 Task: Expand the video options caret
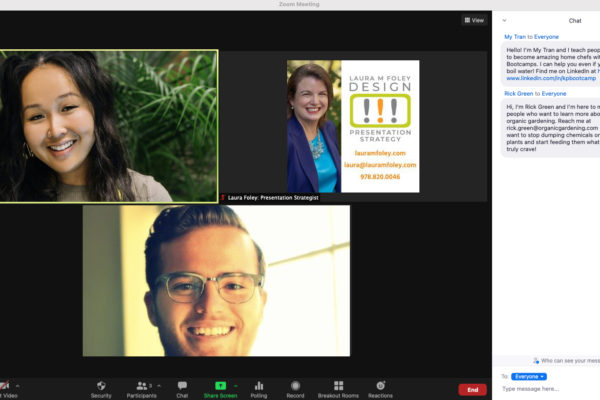(x=18, y=386)
